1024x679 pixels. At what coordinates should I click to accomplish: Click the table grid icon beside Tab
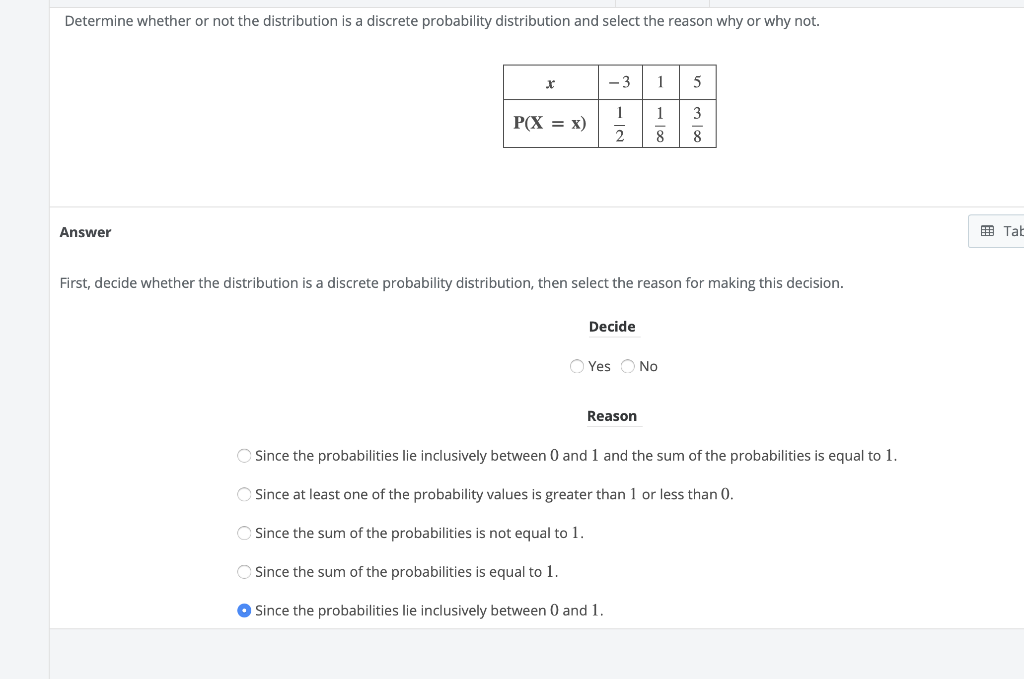click(x=989, y=231)
